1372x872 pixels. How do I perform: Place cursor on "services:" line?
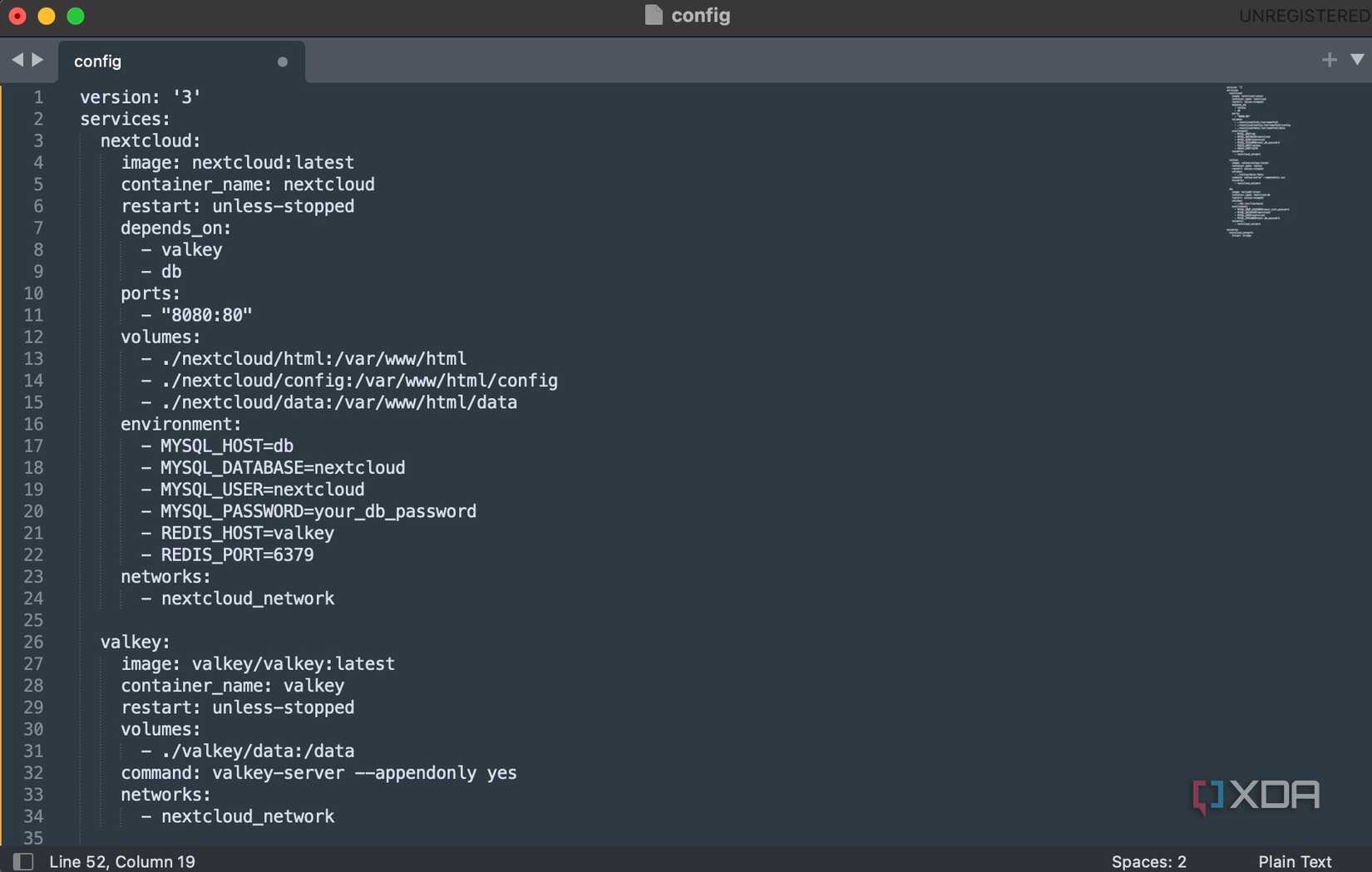(125, 119)
